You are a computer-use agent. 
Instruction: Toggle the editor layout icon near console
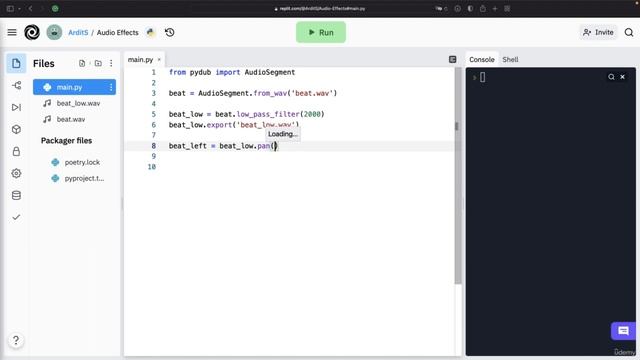coord(452,60)
